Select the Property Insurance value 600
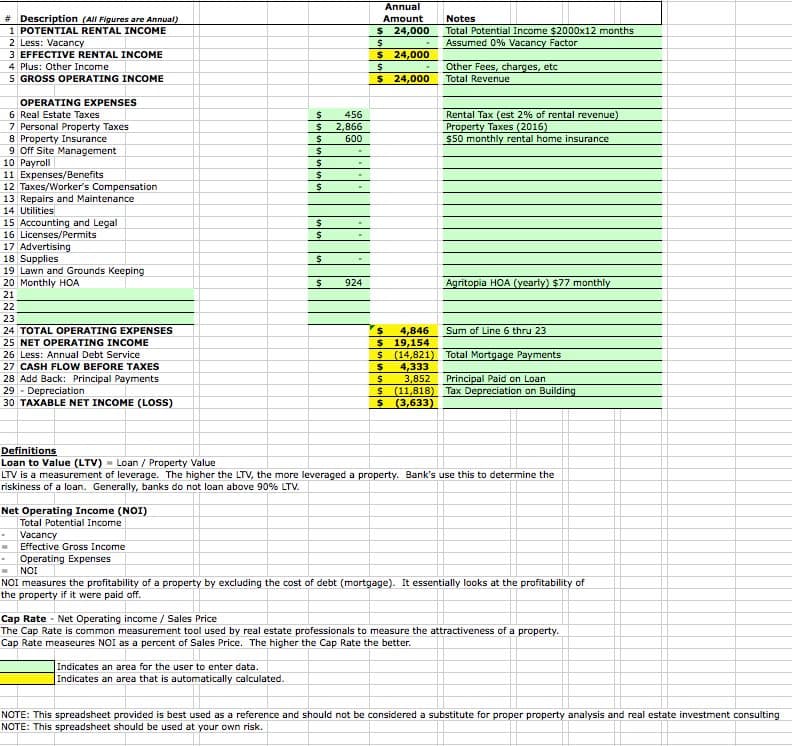 click(339, 139)
